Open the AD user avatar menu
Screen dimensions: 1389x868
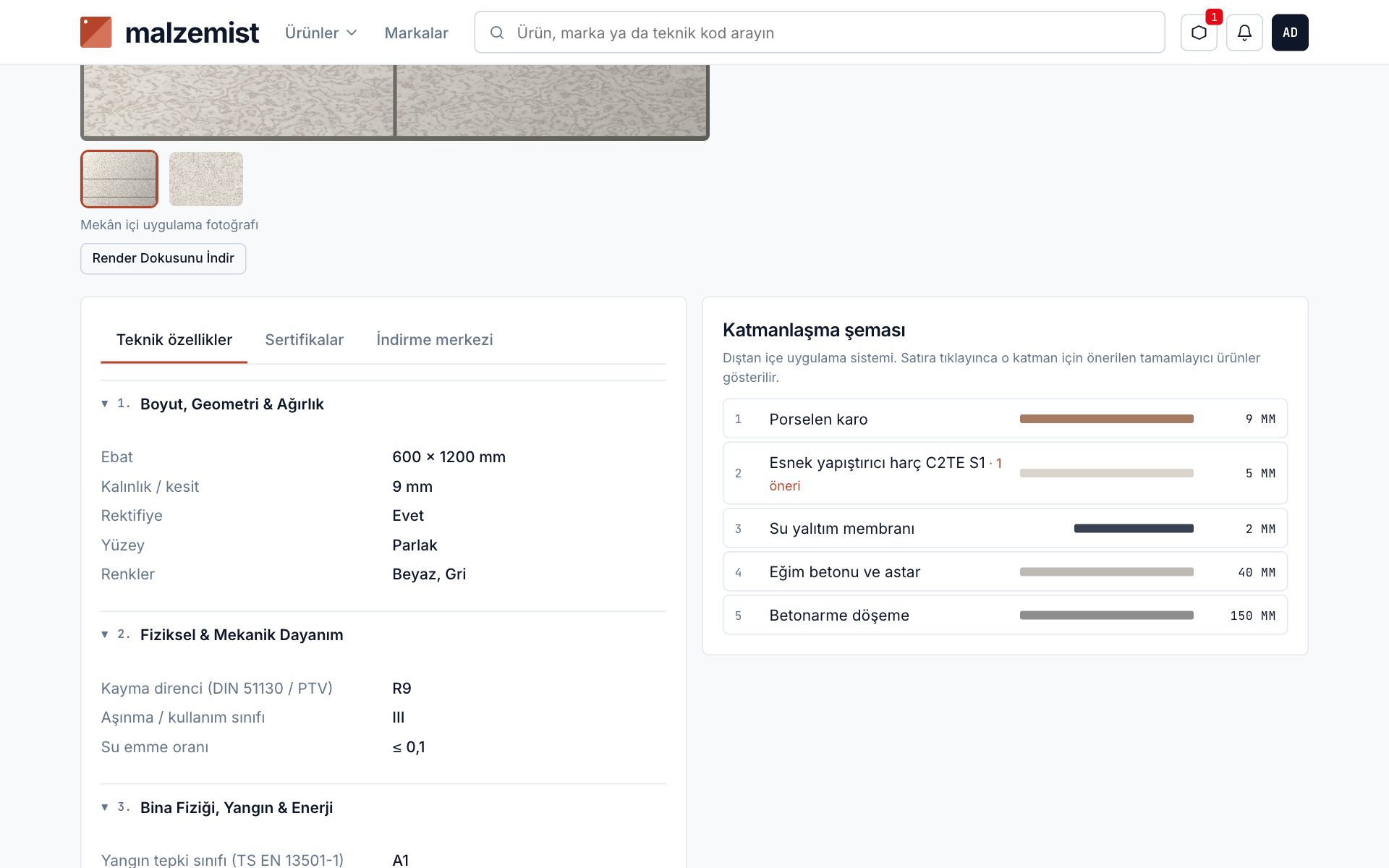tap(1290, 33)
